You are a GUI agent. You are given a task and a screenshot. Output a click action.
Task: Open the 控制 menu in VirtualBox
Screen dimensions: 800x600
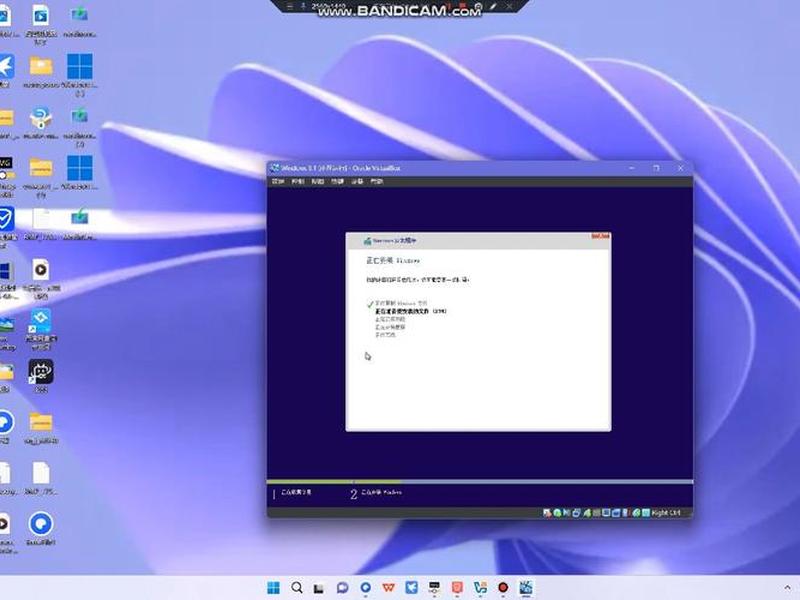[x=297, y=182]
